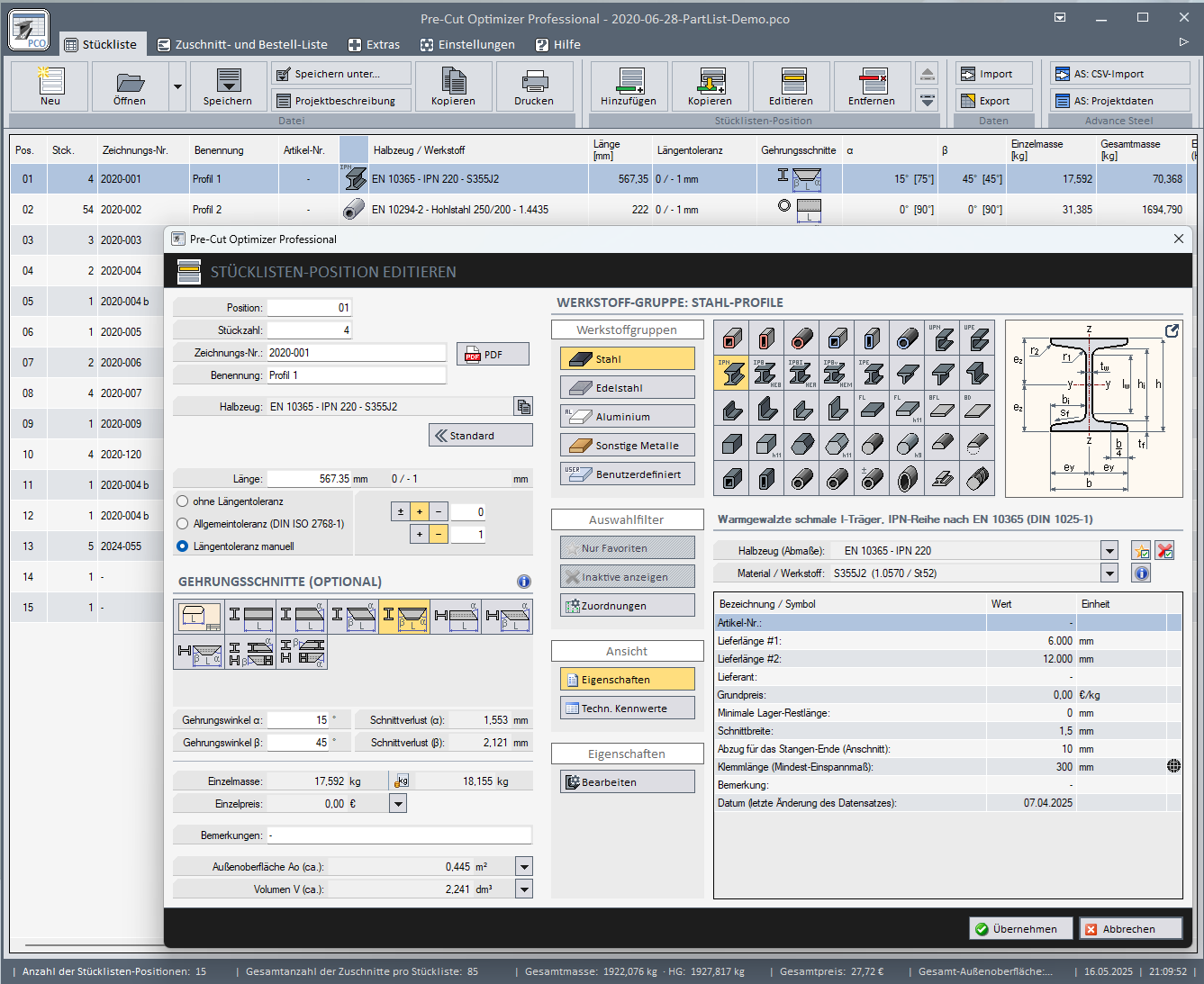Image resolution: width=1204 pixels, height=984 pixels.
Task: Open Gehrungsschnitte info icon
Action: [x=524, y=582]
